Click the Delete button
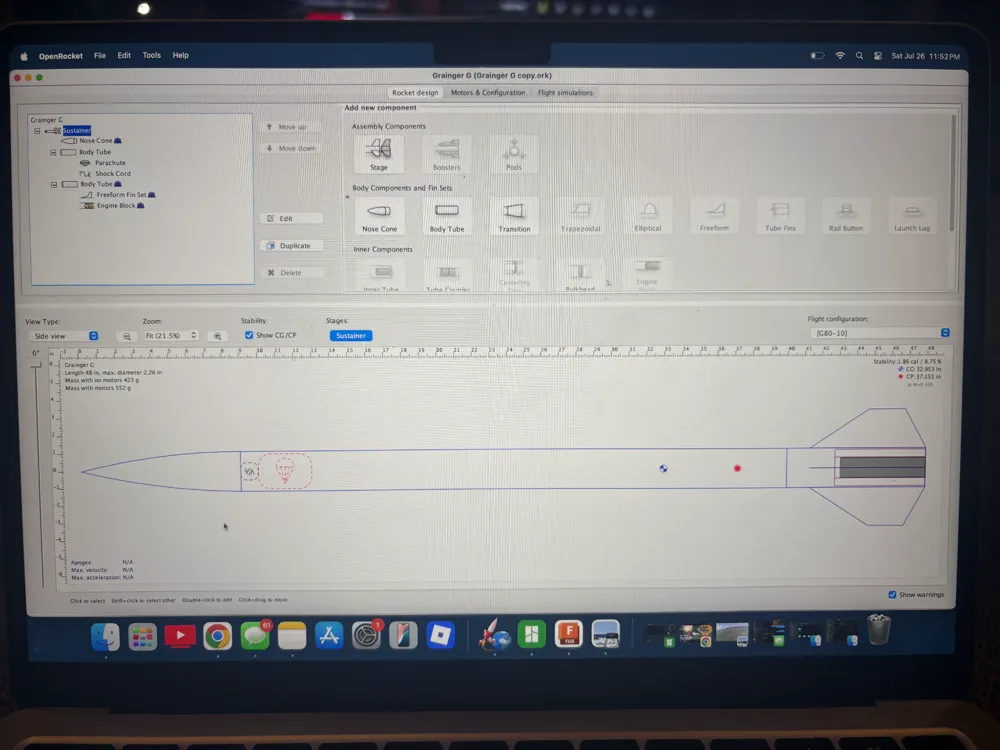This screenshot has height=750, width=1000. pyautogui.click(x=291, y=272)
